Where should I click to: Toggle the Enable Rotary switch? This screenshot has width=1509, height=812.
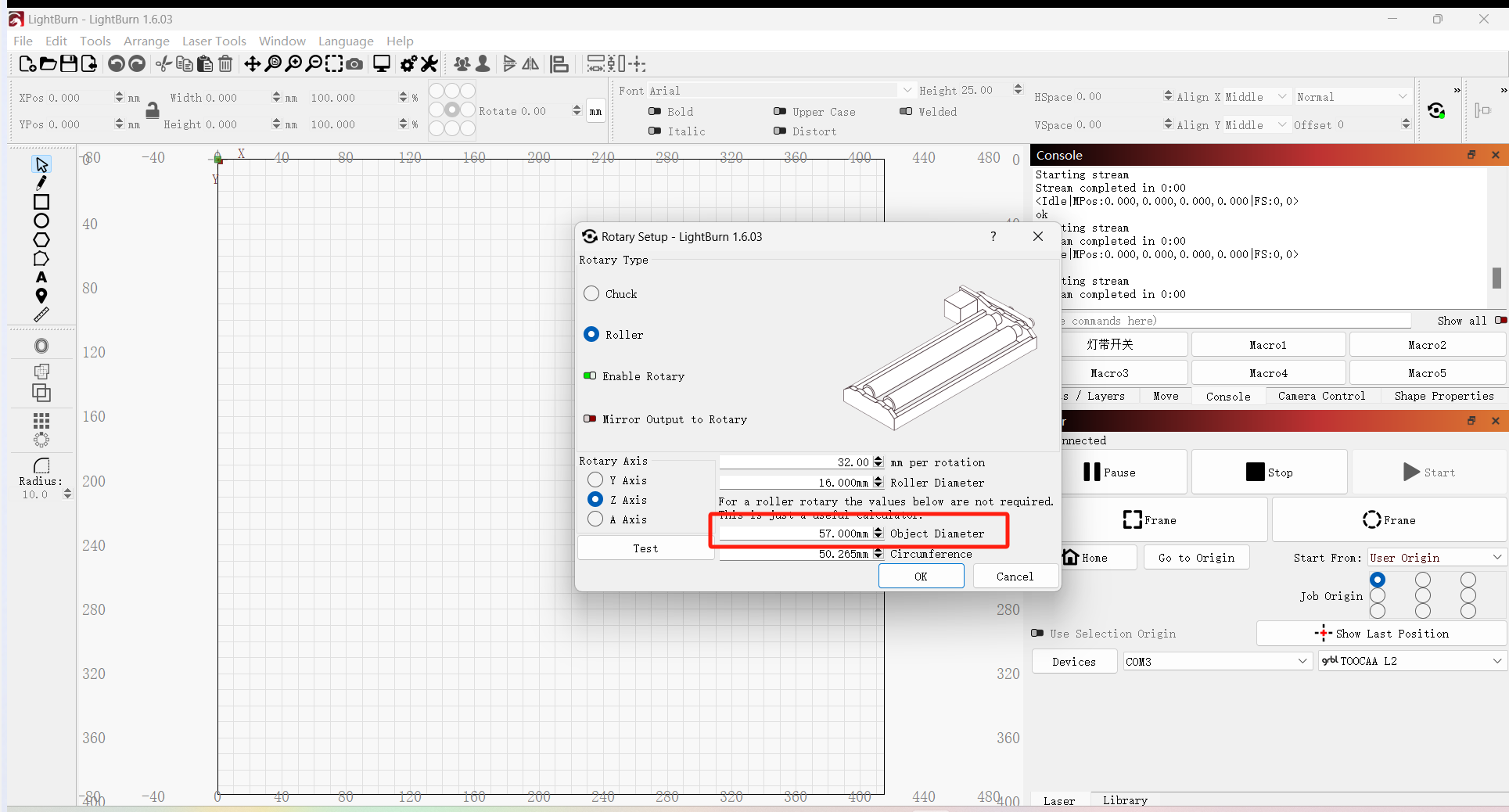[590, 376]
